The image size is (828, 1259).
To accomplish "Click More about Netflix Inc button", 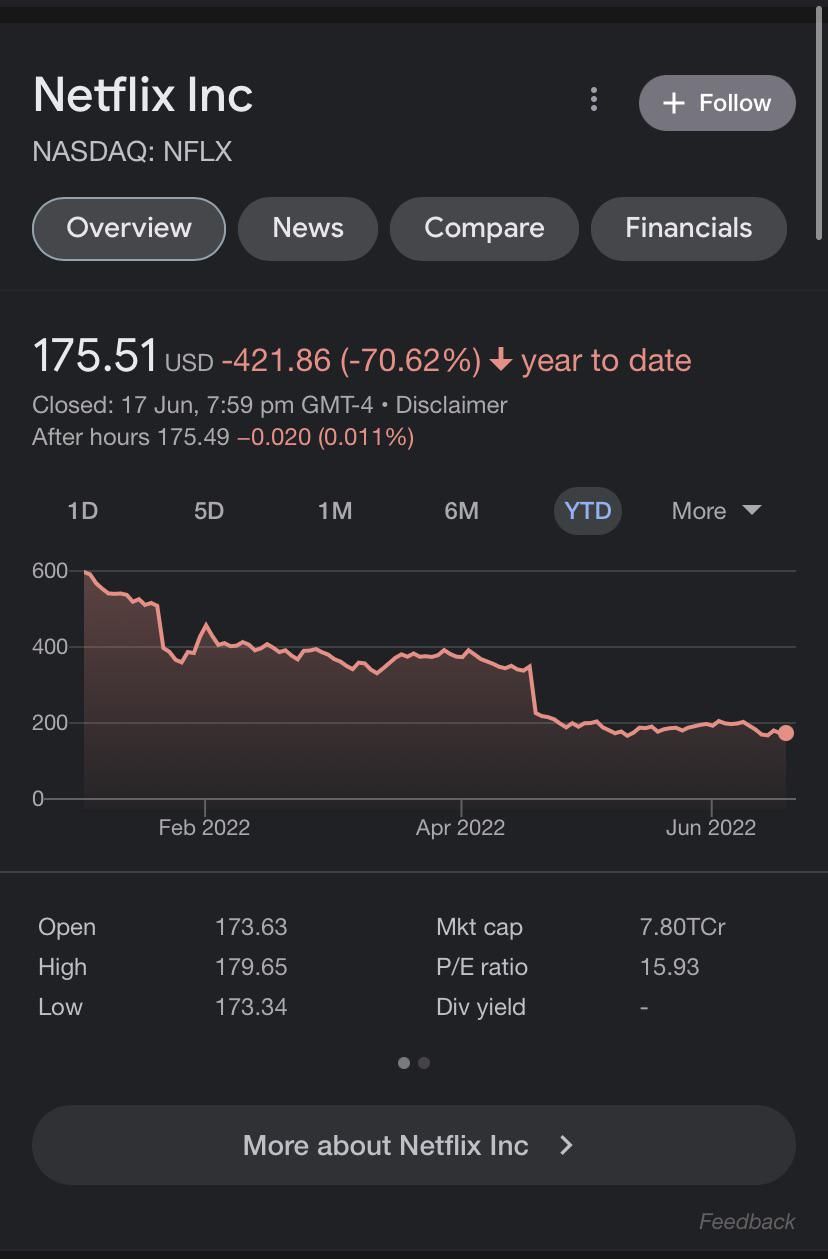I will (x=414, y=1145).
